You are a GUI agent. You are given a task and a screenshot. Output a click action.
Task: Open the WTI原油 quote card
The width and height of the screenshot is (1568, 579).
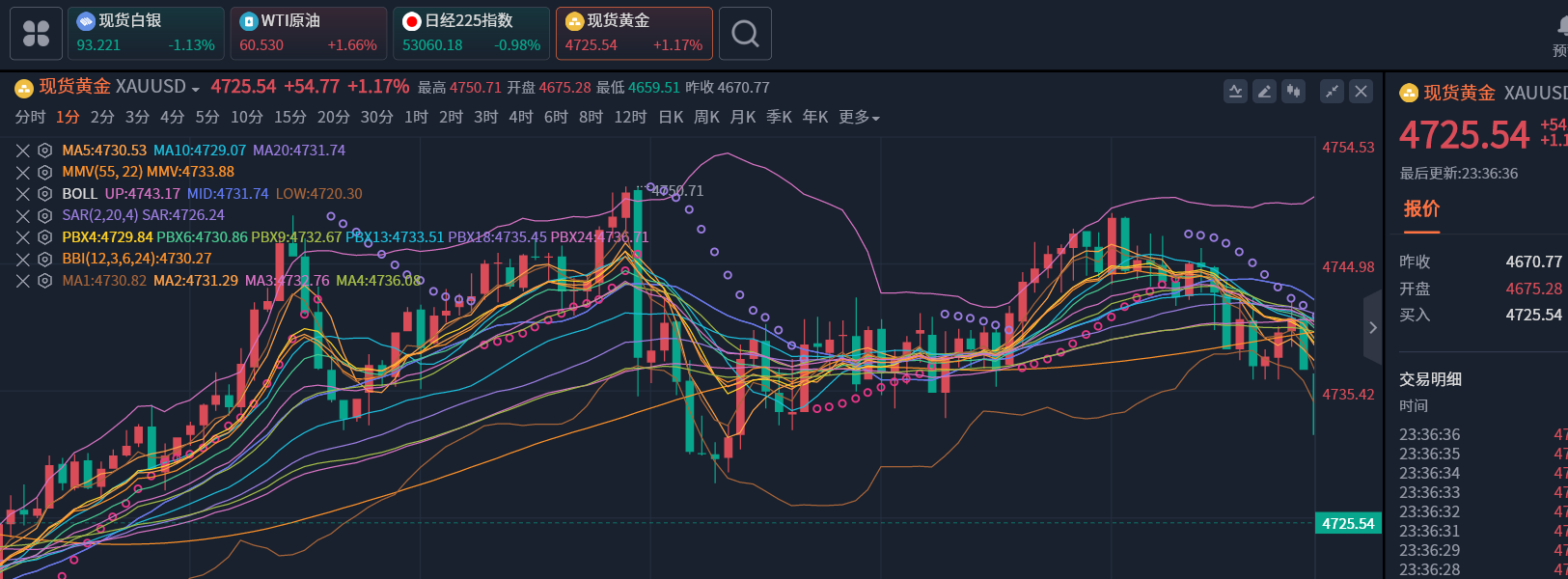pyautogui.click(x=308, y=34)
